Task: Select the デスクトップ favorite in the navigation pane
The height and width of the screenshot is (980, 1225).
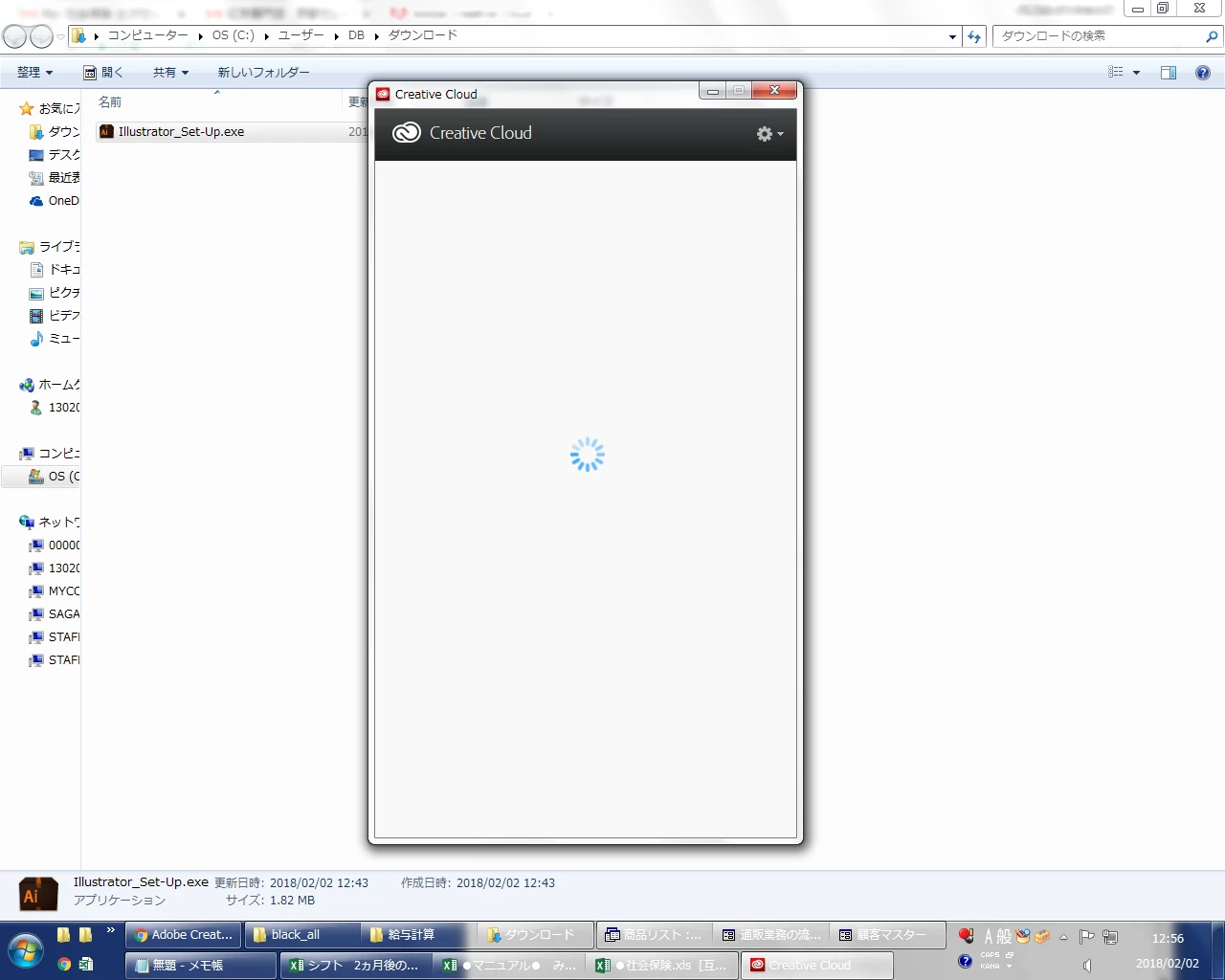Action: point(55,154)
